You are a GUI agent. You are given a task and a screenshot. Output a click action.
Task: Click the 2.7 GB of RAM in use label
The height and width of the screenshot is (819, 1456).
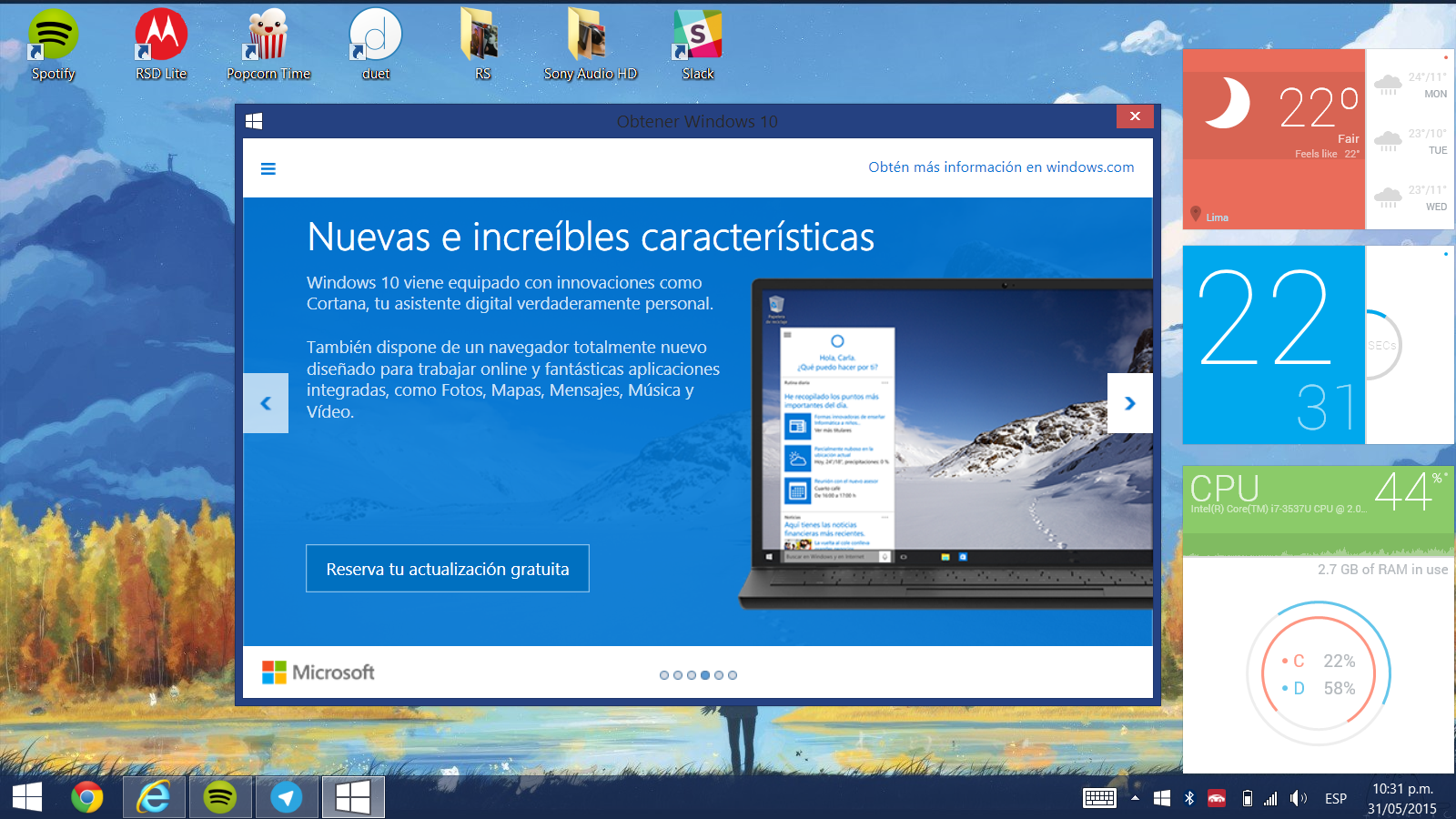coord(1382,570)
